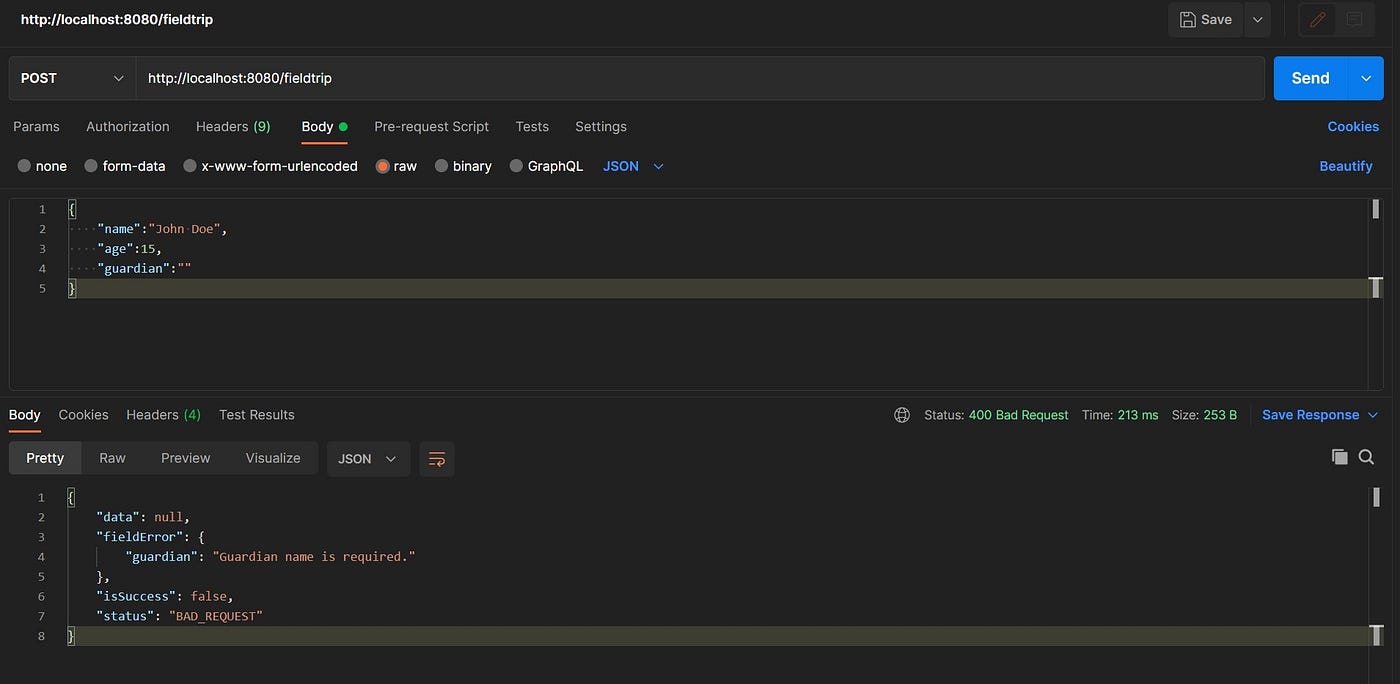Screen dimensions: 1400x684
Task: Toggle line wrapping in the response viewer
Action: coord(436,458)
